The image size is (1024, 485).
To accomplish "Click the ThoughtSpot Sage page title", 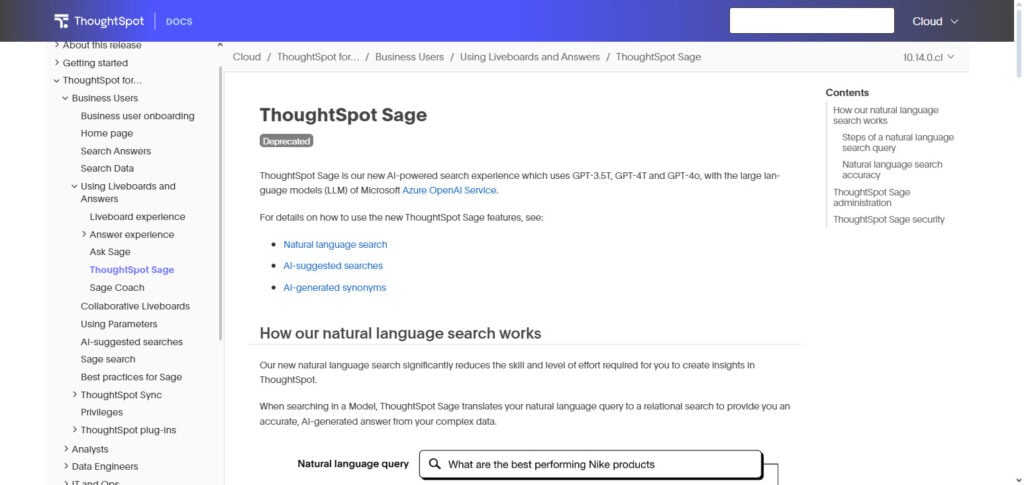I will pyautogui.click(x=343, y=115).
